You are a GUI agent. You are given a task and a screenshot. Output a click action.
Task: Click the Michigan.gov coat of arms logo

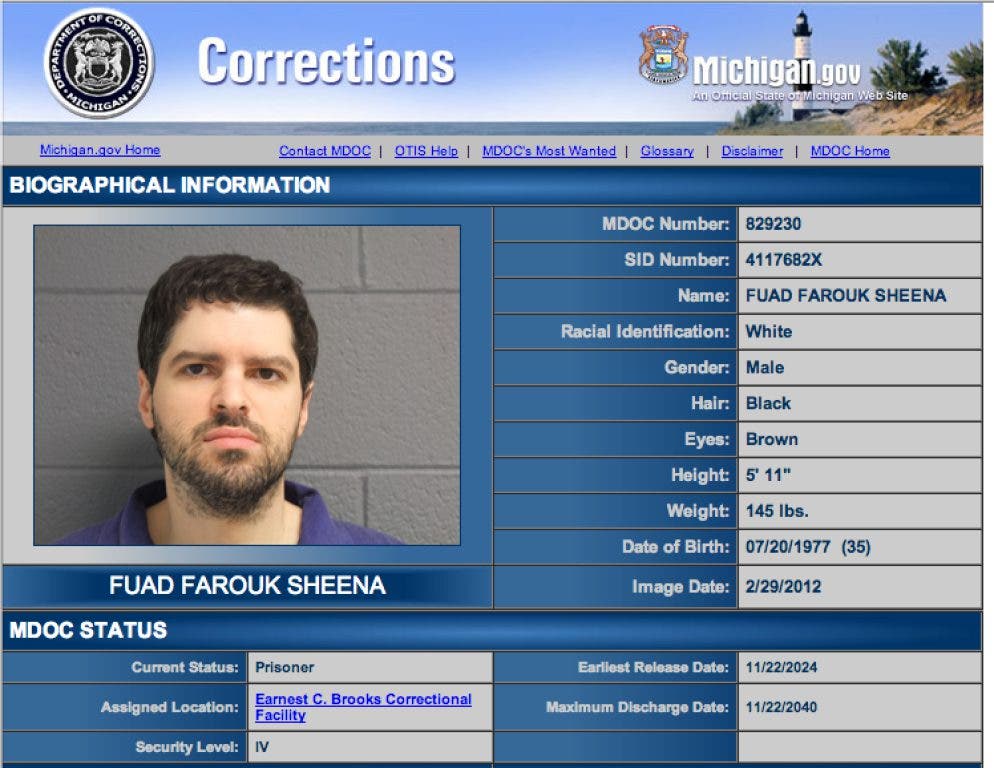pyautogui.click(x=663, y=55)
